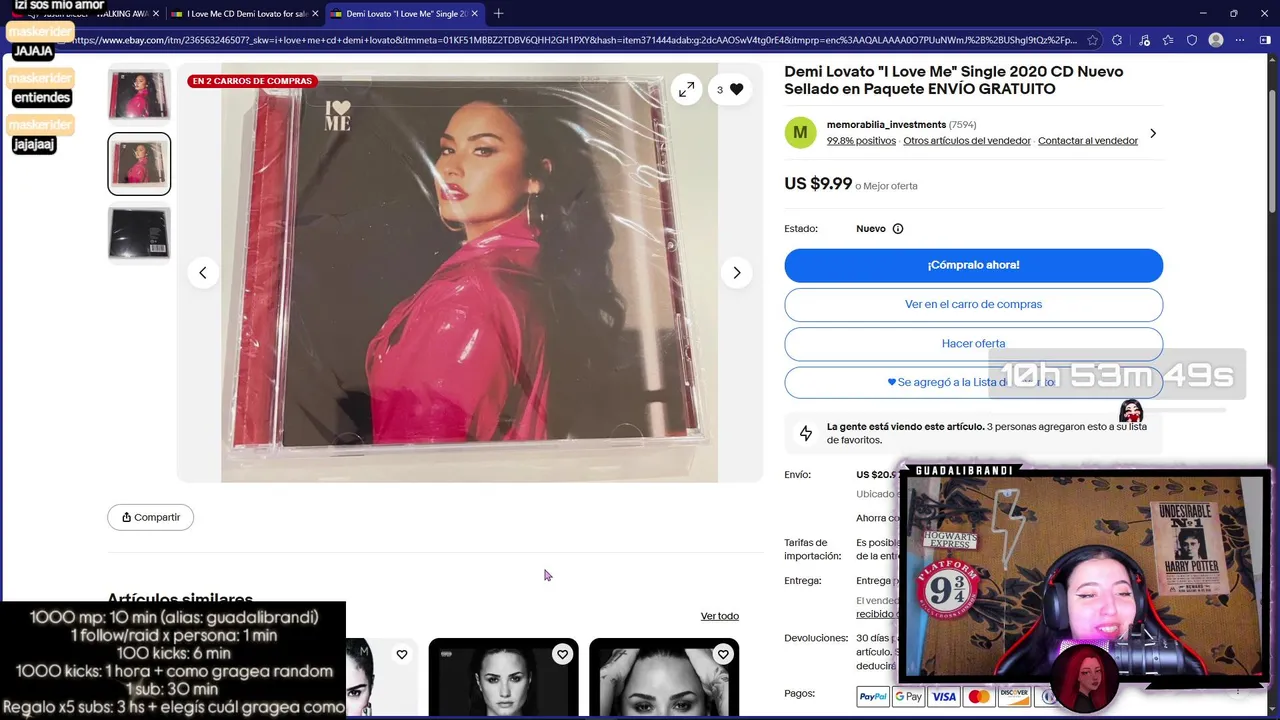
Task: Click the Ver todo link
Action: click(x=720, y=616)
